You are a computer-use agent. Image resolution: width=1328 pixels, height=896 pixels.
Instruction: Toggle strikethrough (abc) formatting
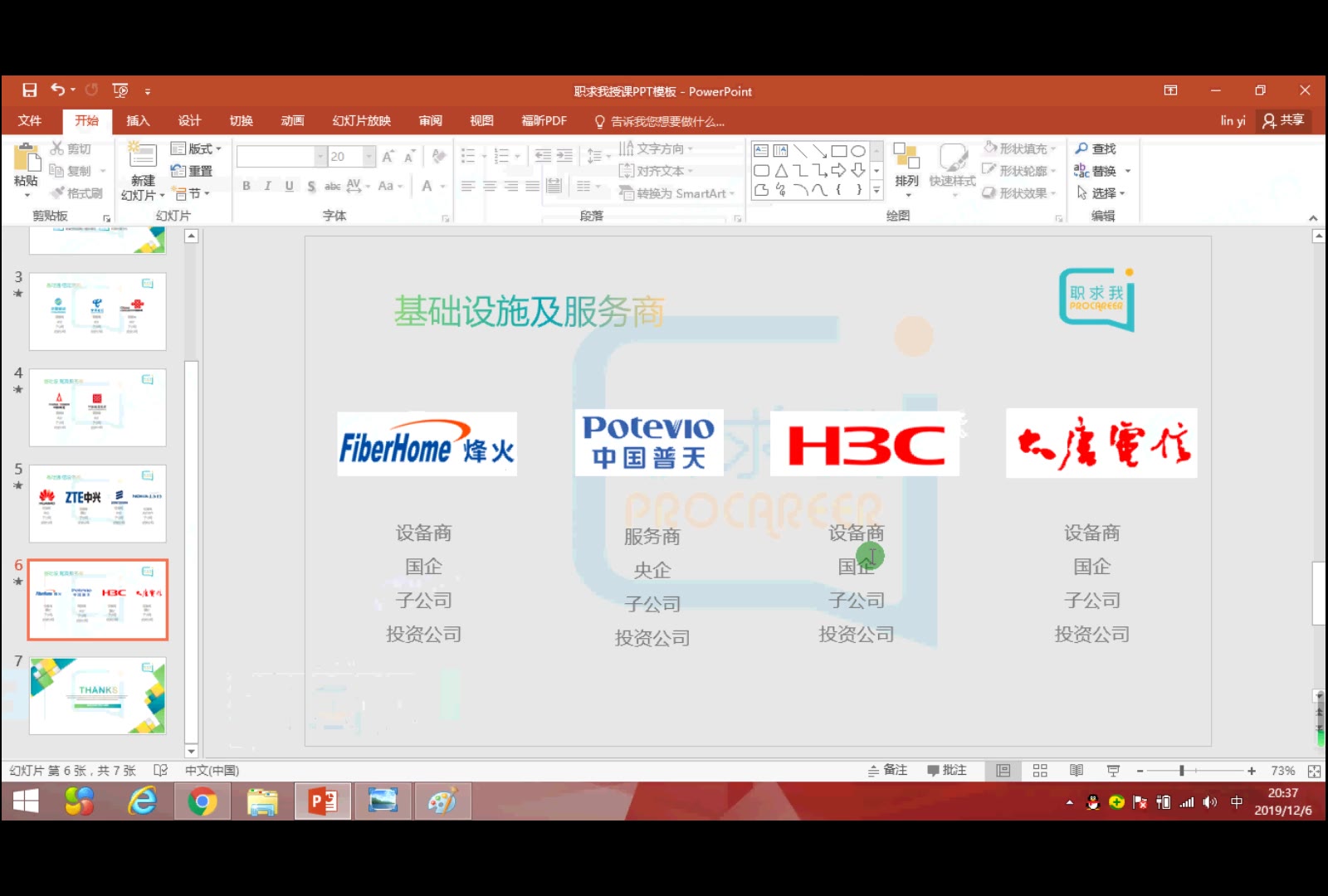coord(332,186)
